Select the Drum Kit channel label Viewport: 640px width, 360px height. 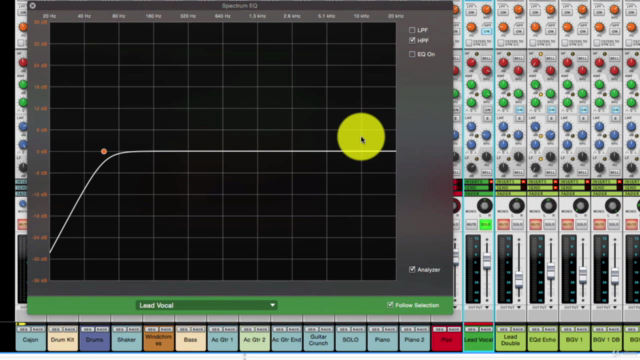click(62, 340)
